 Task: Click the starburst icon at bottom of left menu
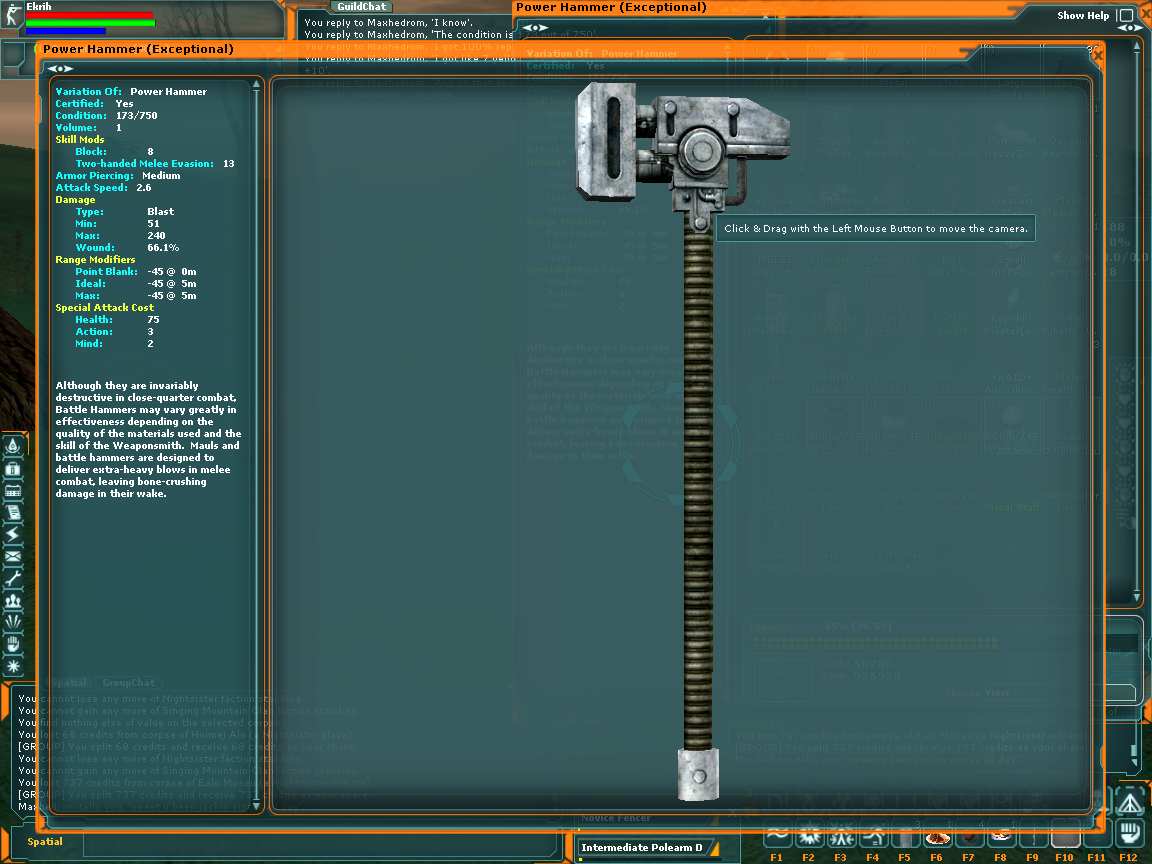click(13, 666)
